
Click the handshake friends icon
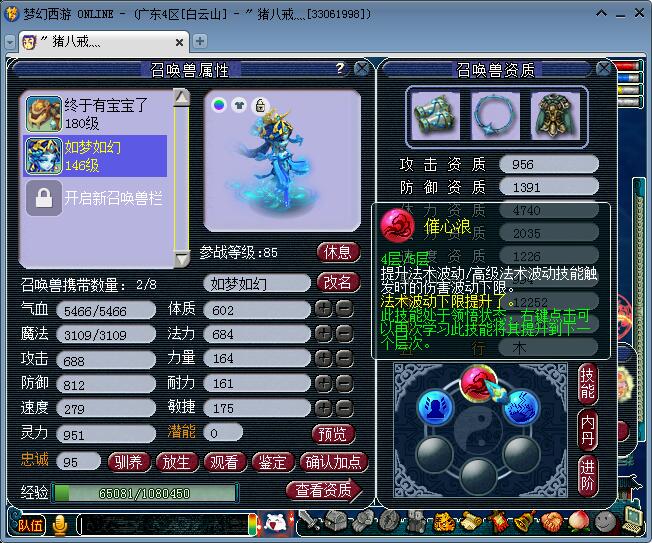click(x=551, y=521)
